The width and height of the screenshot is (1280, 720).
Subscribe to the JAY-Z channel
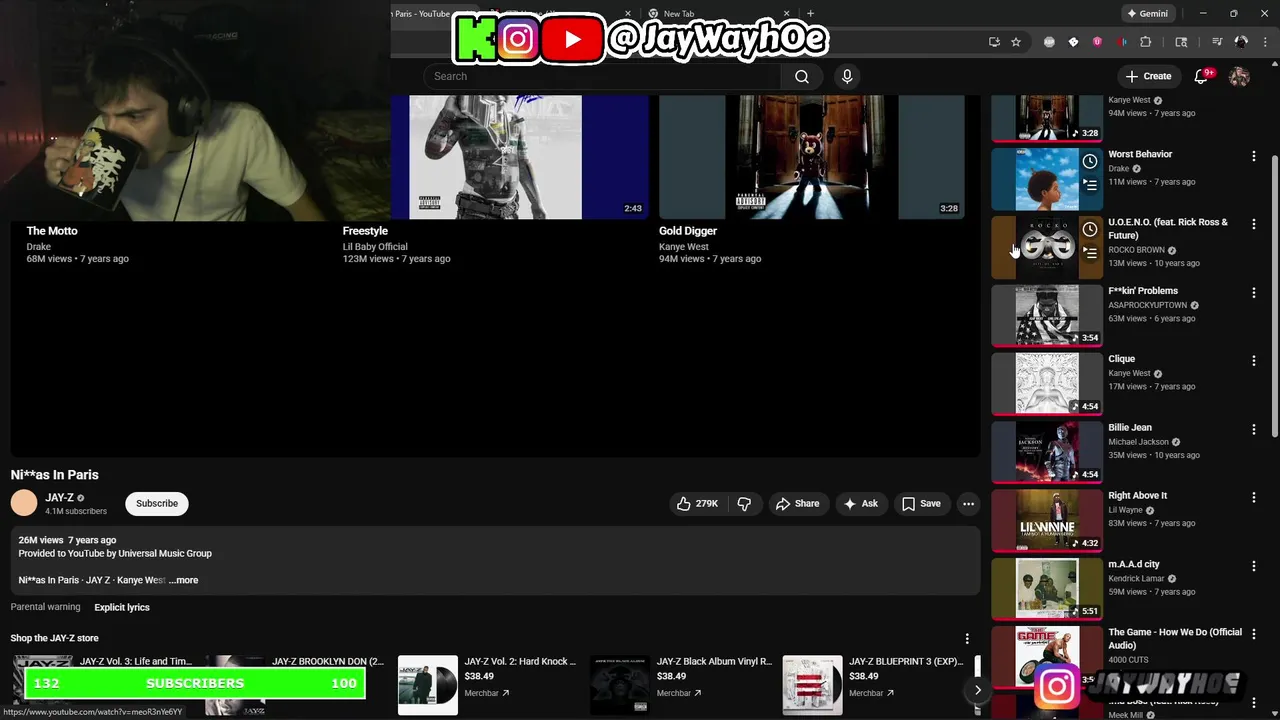click(x=157, y=503)
